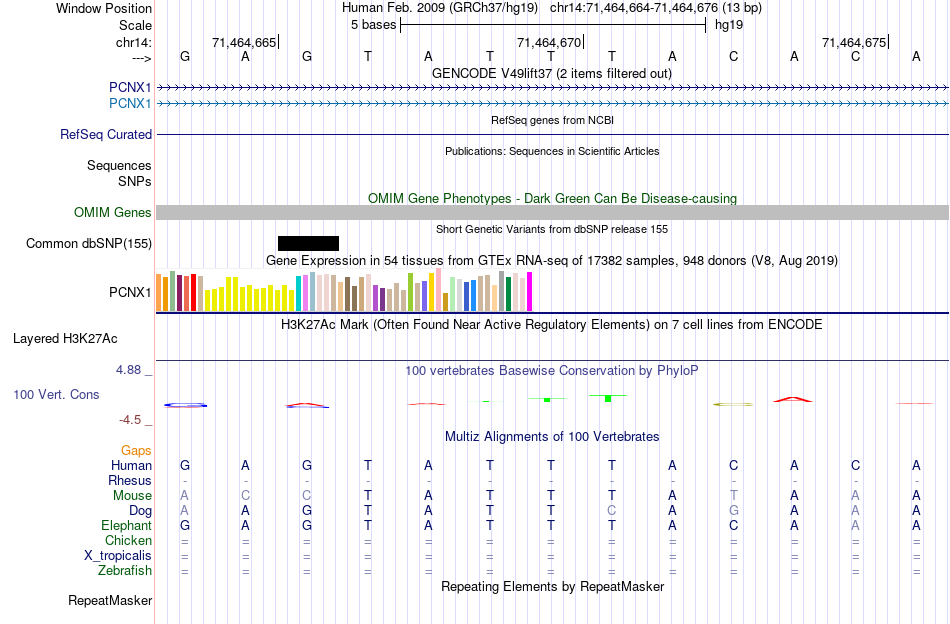This screenshot has width=950, height=624.
Task: Open Multiz Alignments of 100 Vertebrates title
Action: pyautogui.click(x=552, y=436)
